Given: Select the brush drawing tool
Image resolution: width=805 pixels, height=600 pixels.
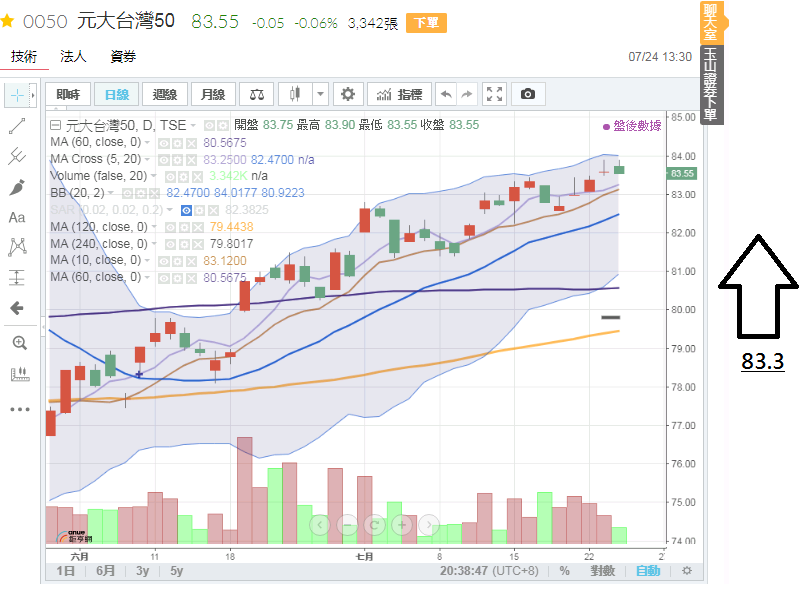Looking at the screenshot, I should tap(17, 187).
